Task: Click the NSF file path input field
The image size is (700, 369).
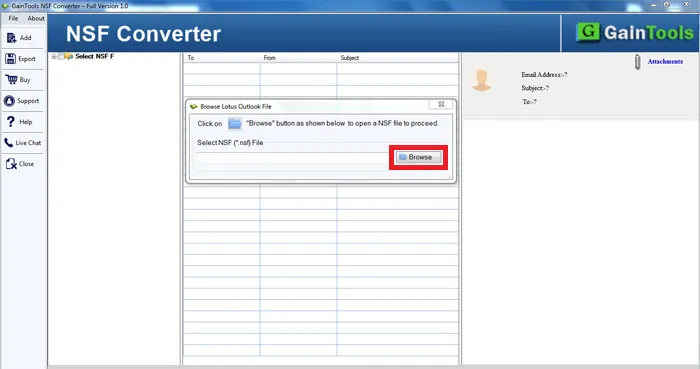Action: (x=293, y=158)
